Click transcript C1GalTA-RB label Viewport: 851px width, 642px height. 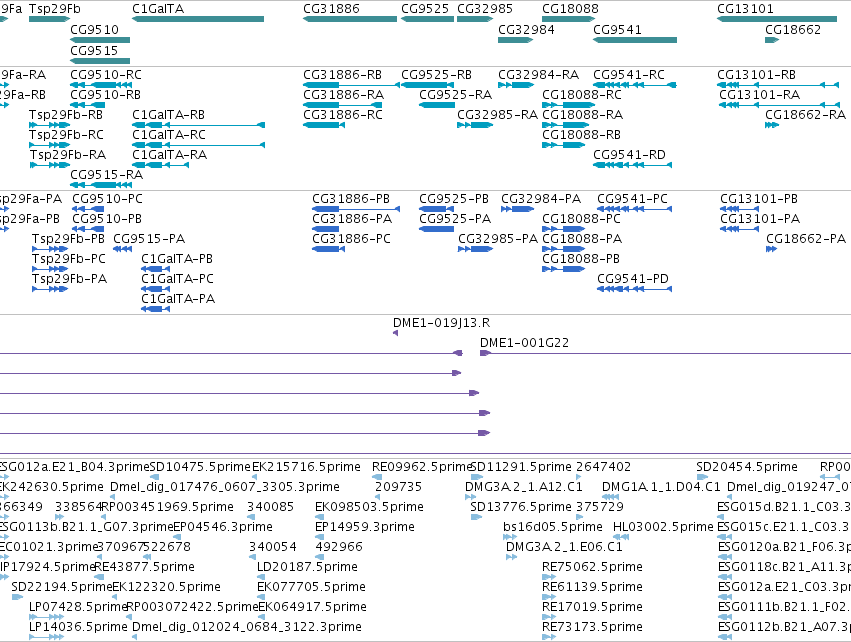[x=169, y=115]
